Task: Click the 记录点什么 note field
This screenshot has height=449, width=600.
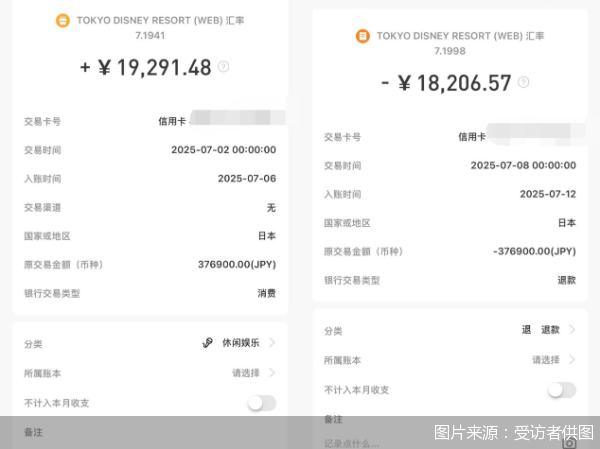Action: coord(351,444)
